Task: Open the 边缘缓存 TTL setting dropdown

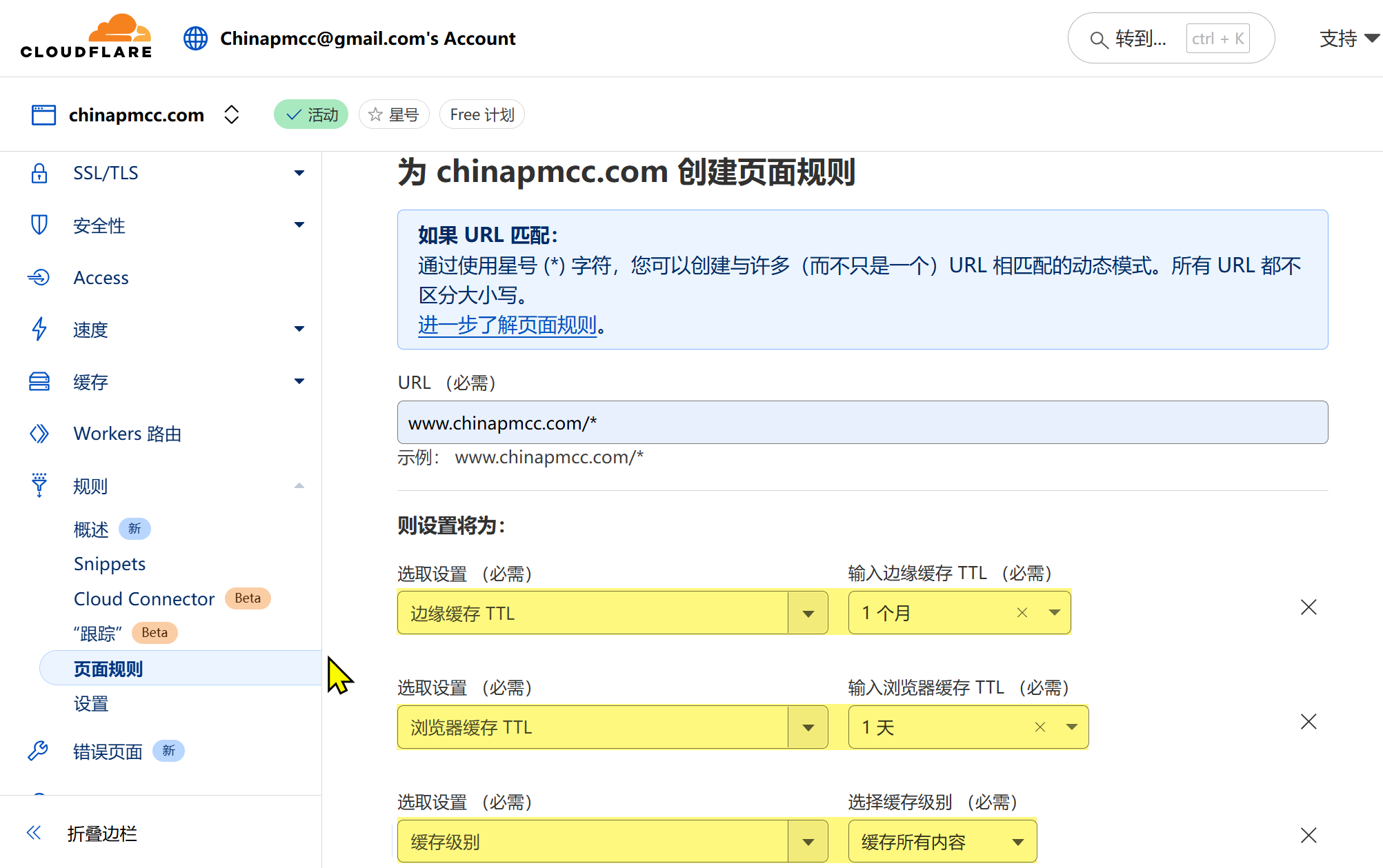Action: (x=808, y=613)
